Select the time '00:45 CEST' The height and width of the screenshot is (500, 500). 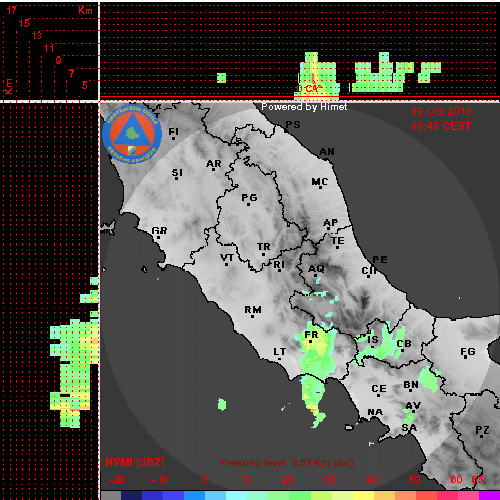[x=441, y=126]
